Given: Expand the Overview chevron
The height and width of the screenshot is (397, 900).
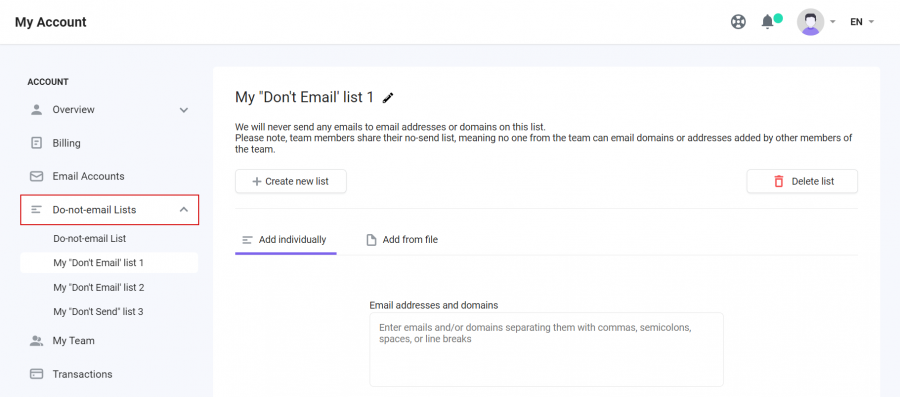Looking at the screenshot, I should pyautogui.click(x=184, y=110).
